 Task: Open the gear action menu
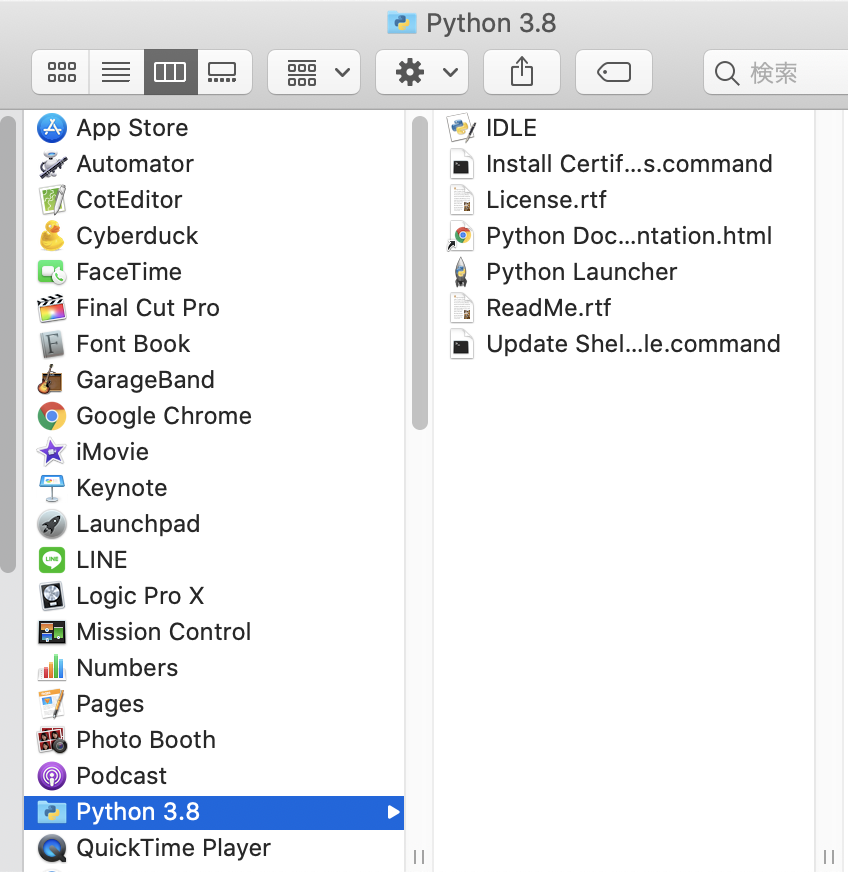[x=422, y=72]
